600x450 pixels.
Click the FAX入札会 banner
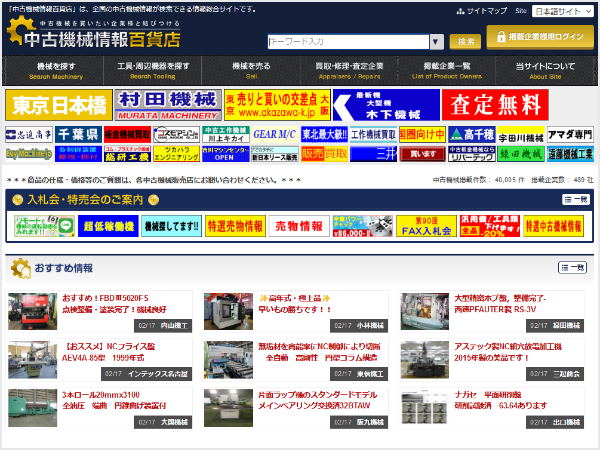point(426,226)
